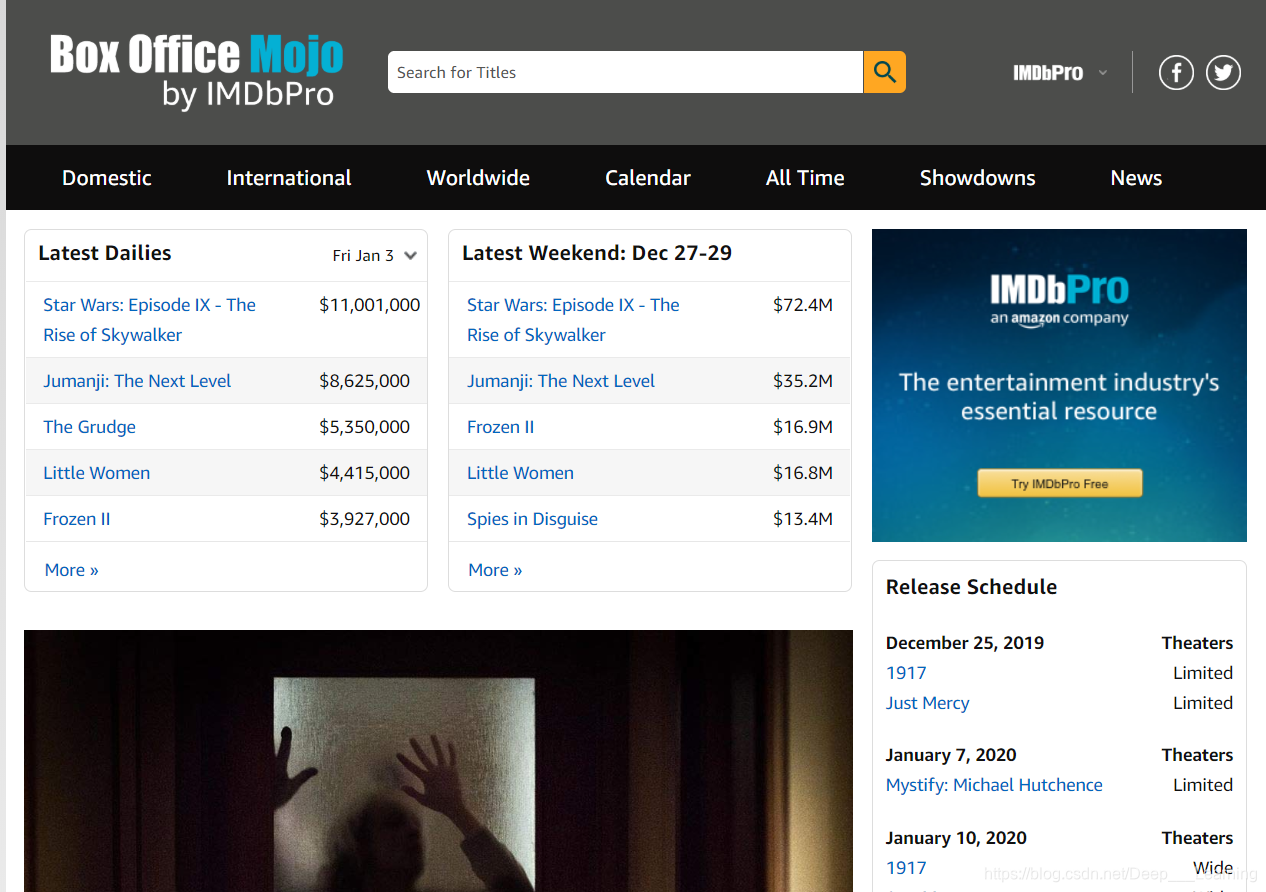Click the $16.8M weekend gross value
The image size is (1266, 892).
coord(803,473)
